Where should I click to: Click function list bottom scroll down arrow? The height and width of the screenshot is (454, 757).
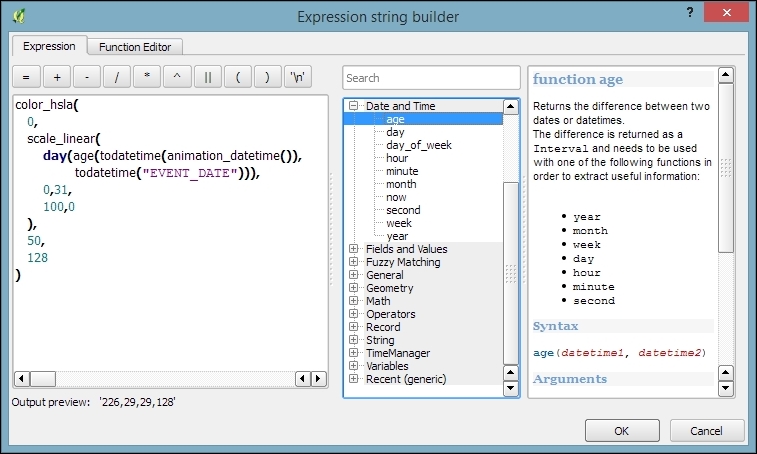coord(510,388)
